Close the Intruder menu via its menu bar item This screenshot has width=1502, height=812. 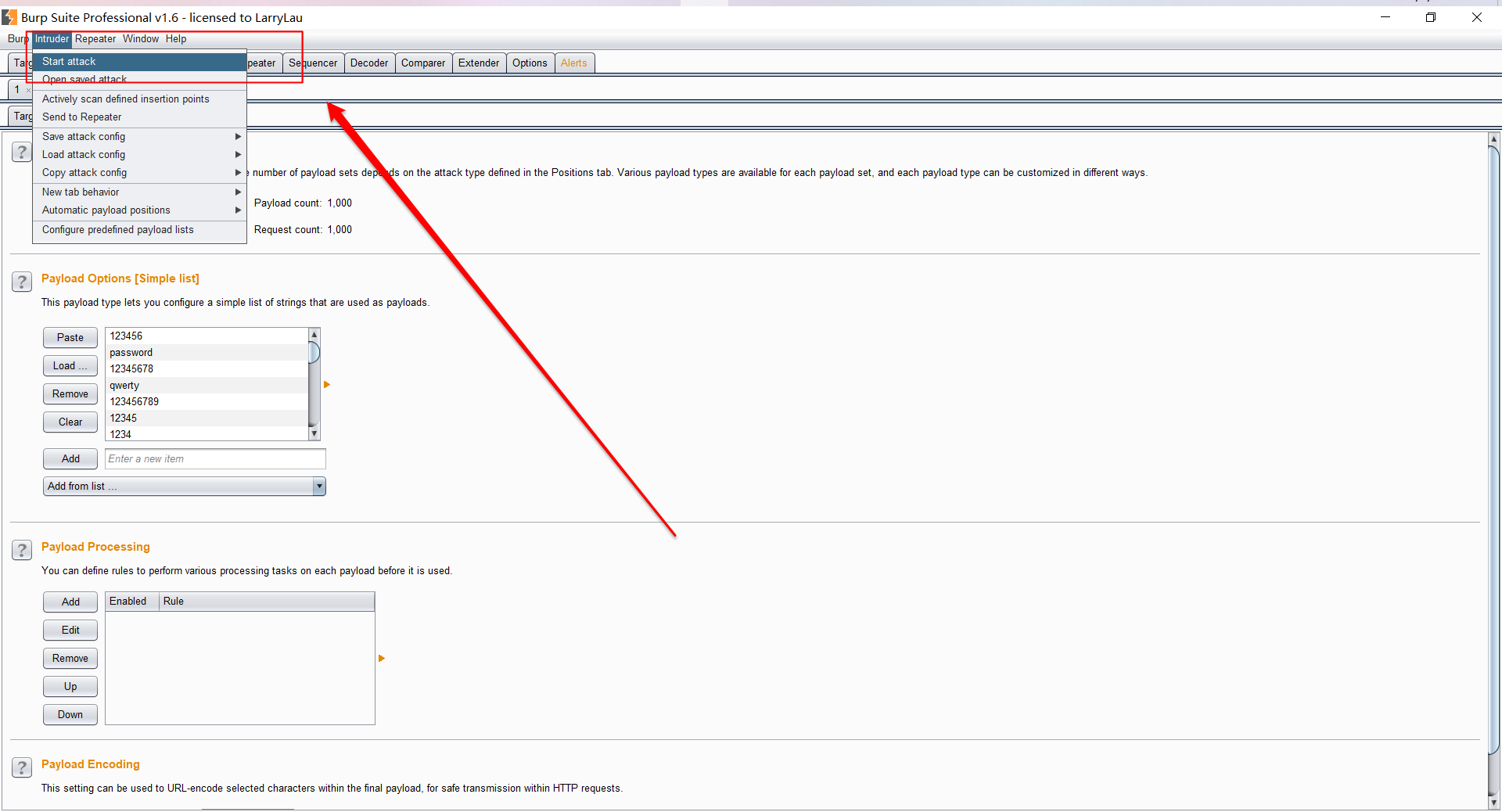pos(52,39)
